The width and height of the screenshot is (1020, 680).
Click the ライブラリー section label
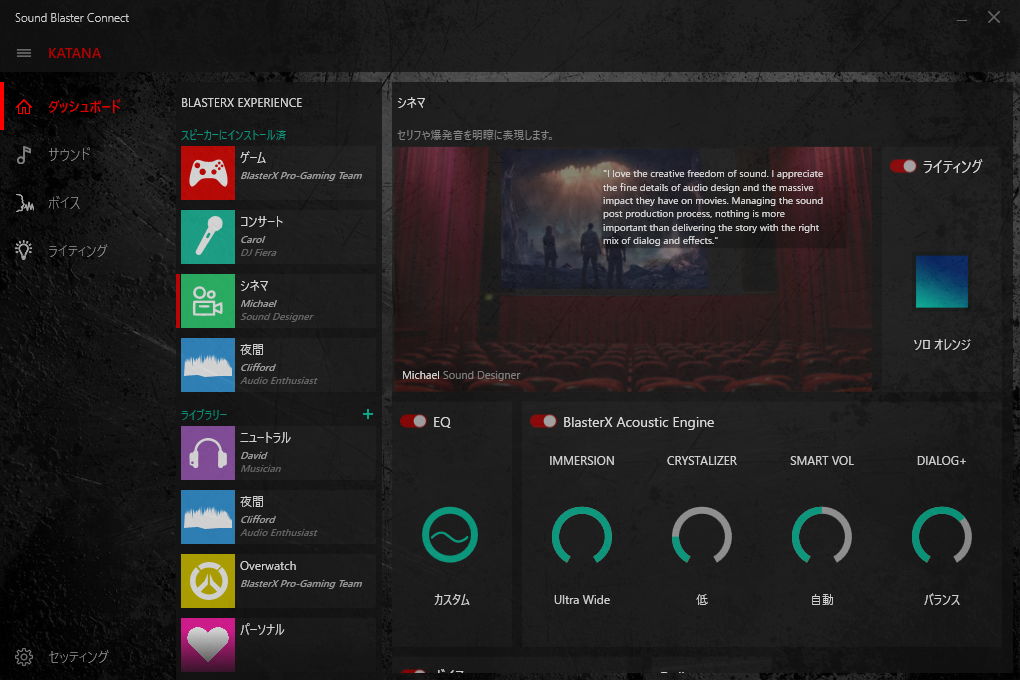(204, 415)
